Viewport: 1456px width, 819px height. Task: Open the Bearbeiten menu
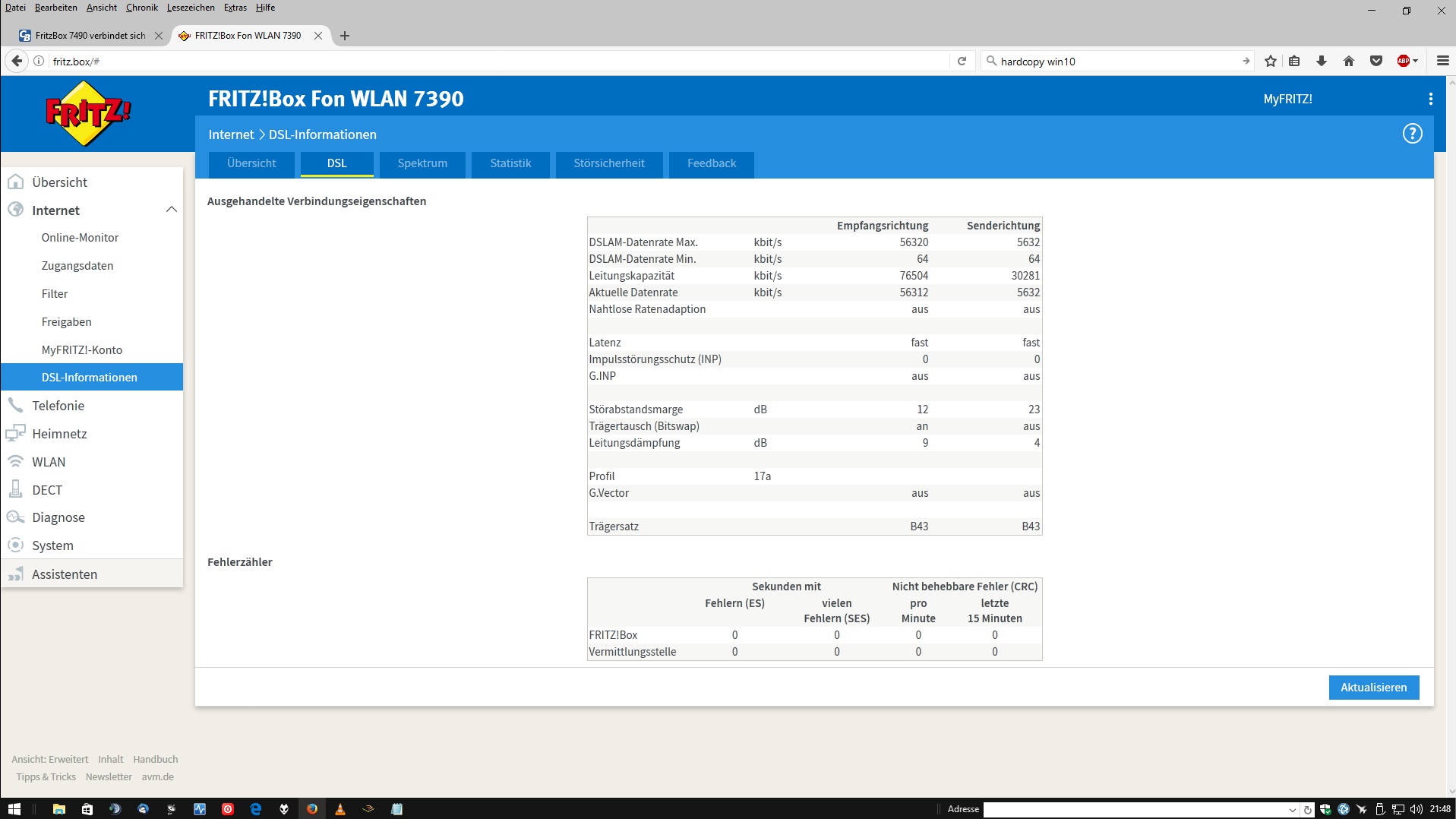[55, 8]
